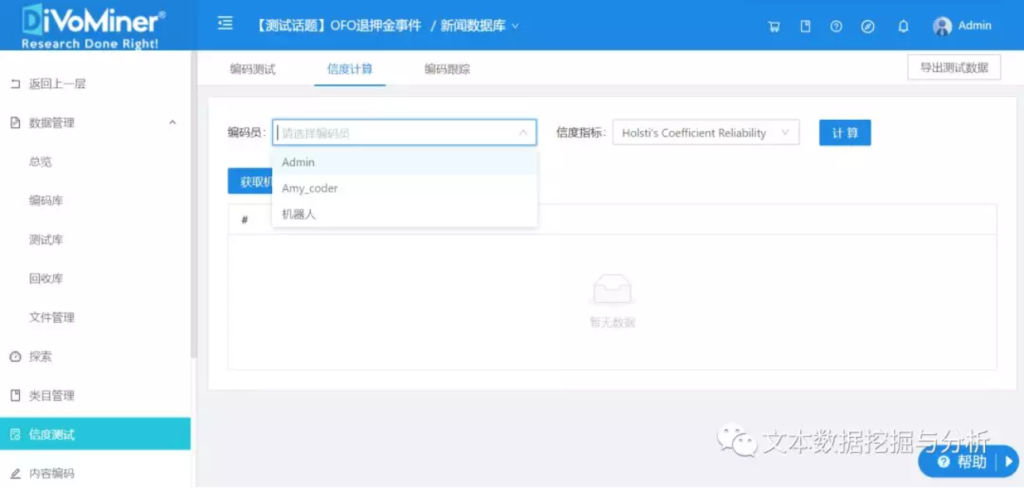Switch to the 编码测试 tab
Screen dimensions: 1024x492
(253, 69)
